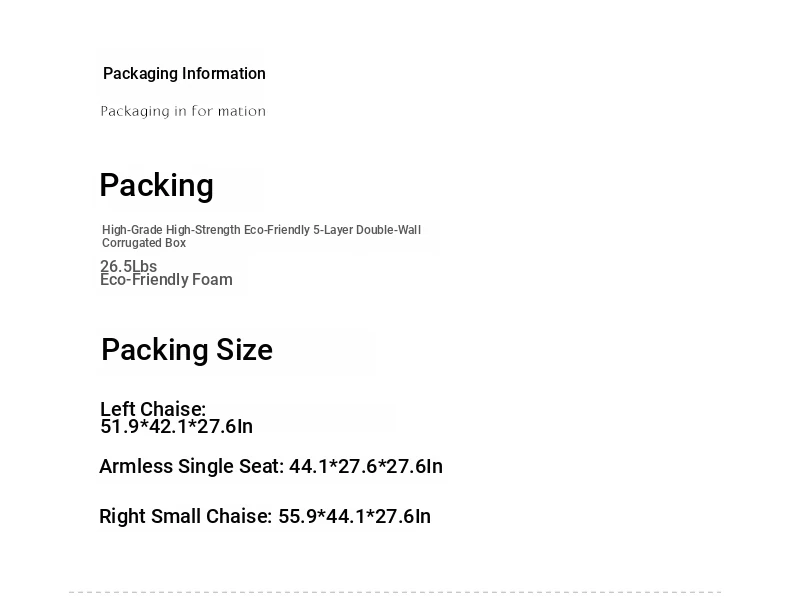790x597 pixels.
Task: Click the large Packing heading
Action: (x=157, y=185)
